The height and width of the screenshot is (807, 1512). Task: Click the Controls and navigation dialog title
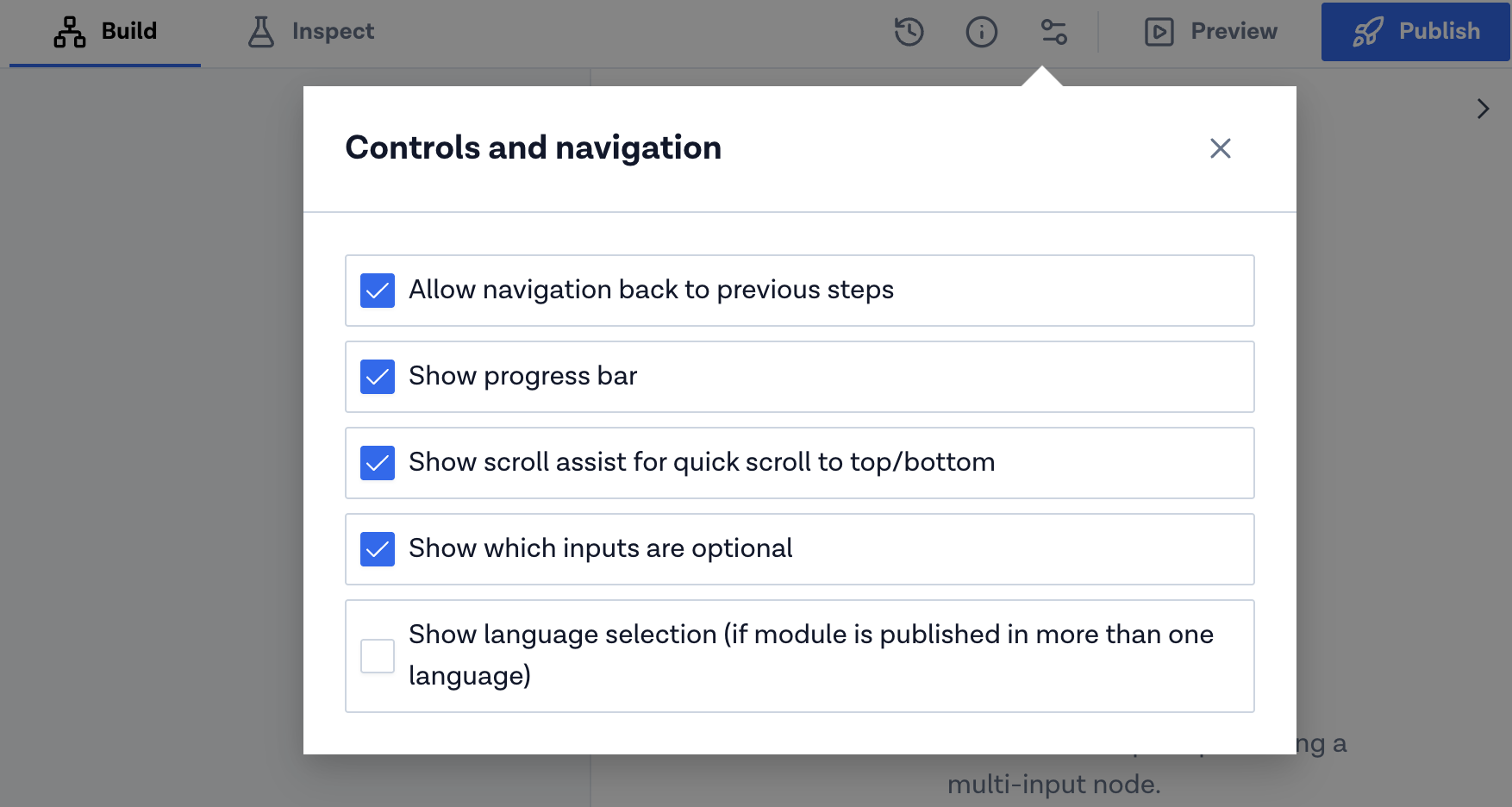point(533,147)
